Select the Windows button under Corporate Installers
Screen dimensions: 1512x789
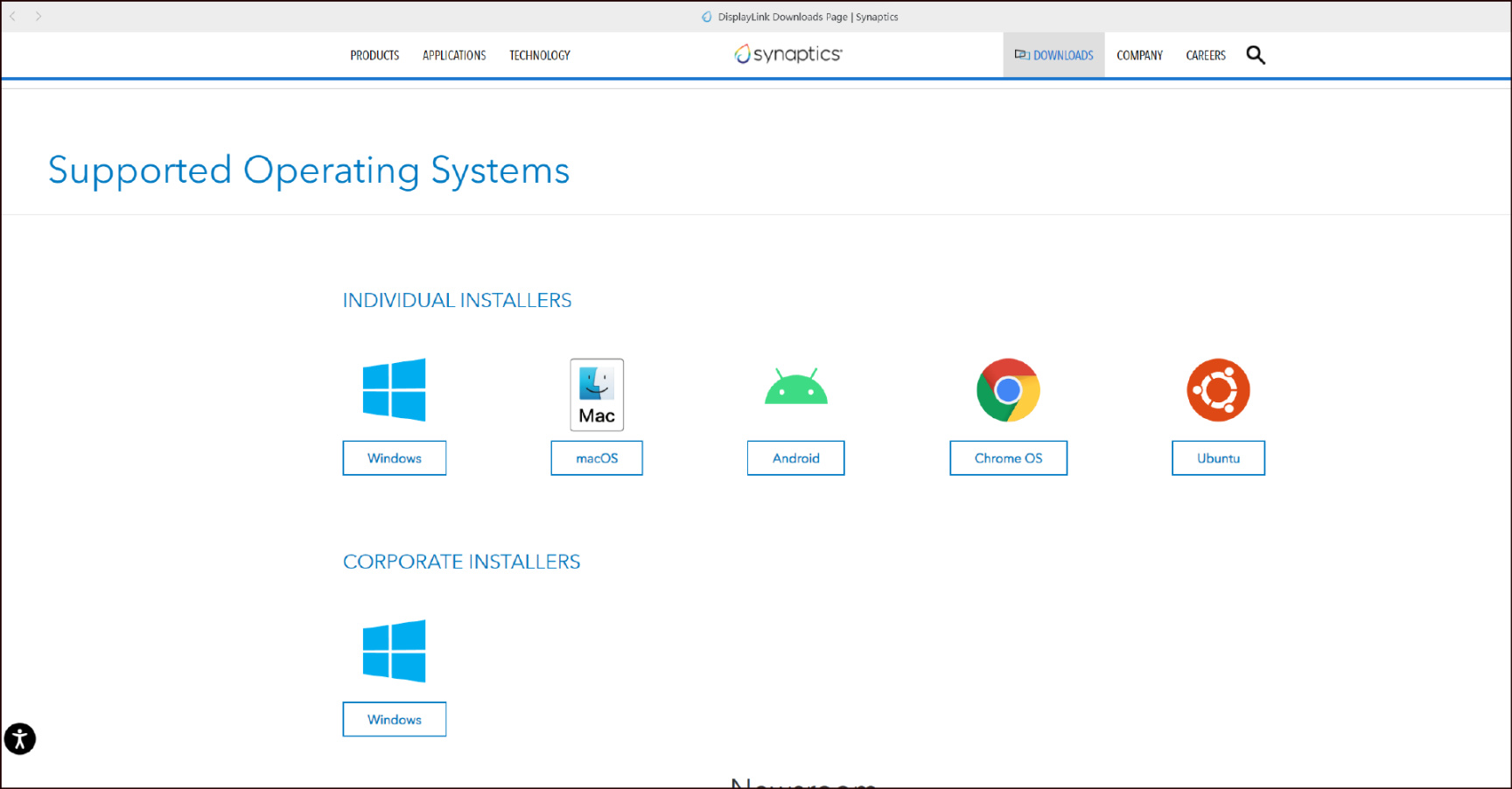(395, 719)
